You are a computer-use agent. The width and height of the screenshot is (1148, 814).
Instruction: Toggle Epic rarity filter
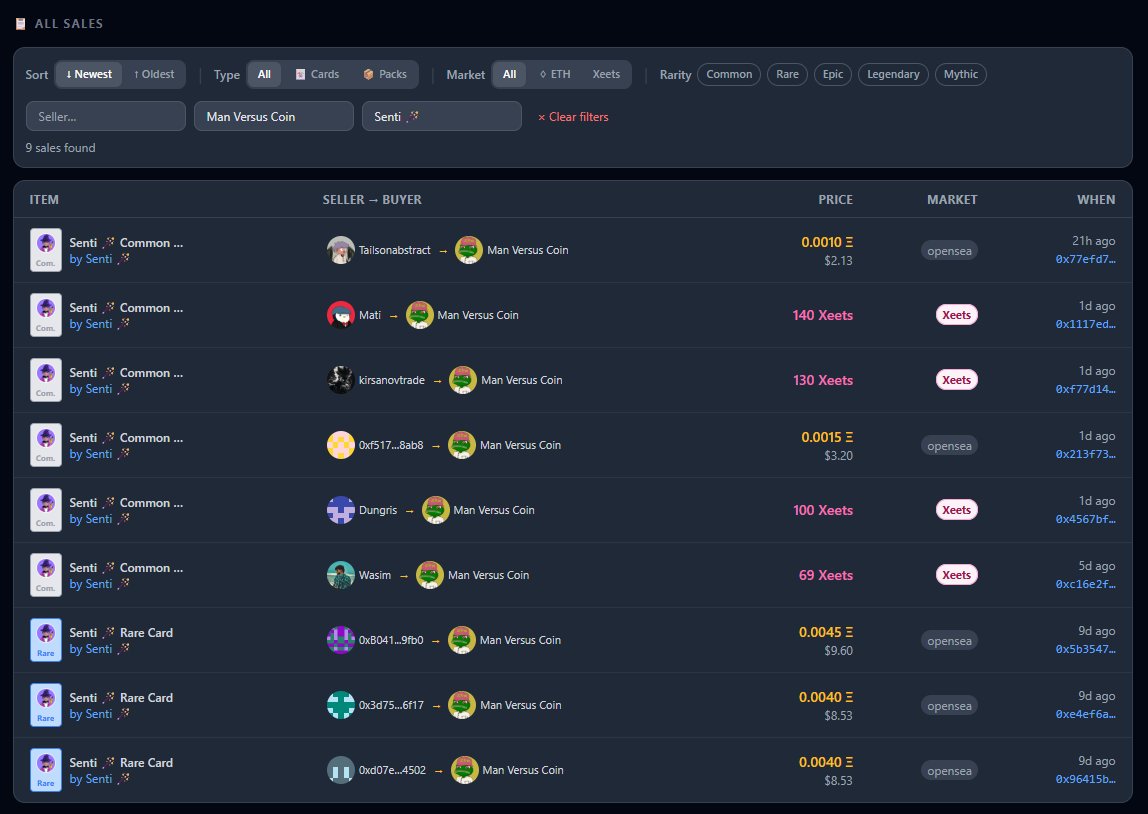832,74
